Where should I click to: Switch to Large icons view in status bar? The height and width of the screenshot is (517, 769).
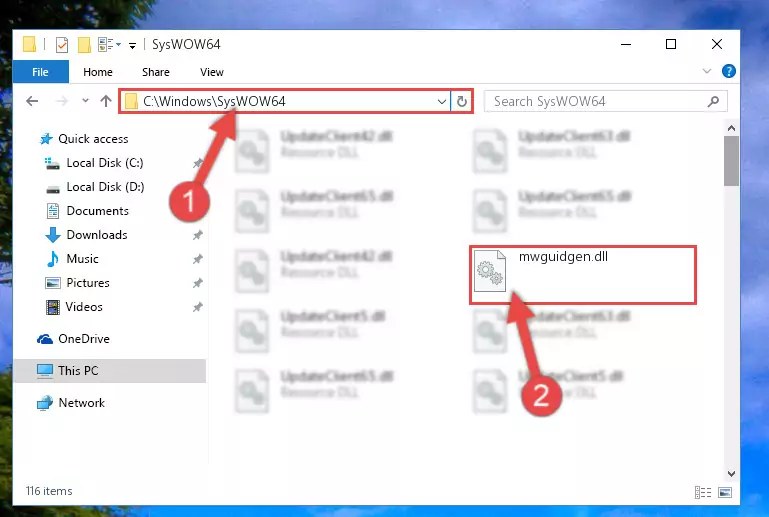[x=725, y=492]
